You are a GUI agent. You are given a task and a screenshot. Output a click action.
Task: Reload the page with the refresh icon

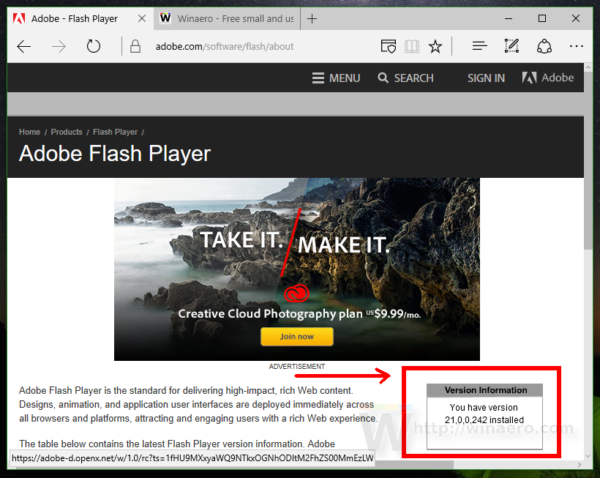tap(93, 47)
